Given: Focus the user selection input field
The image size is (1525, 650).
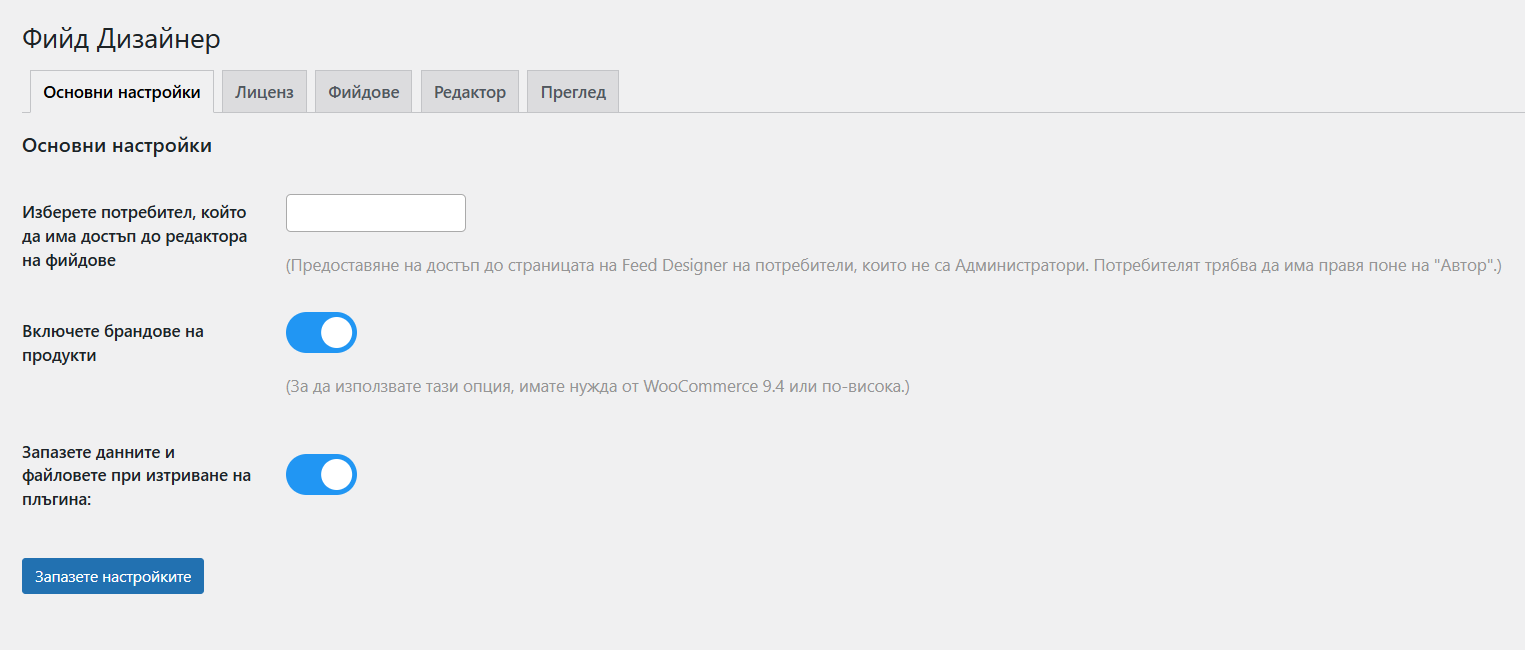Looking at the screenshot, I should pyautogui.click(x=375, y=213).
